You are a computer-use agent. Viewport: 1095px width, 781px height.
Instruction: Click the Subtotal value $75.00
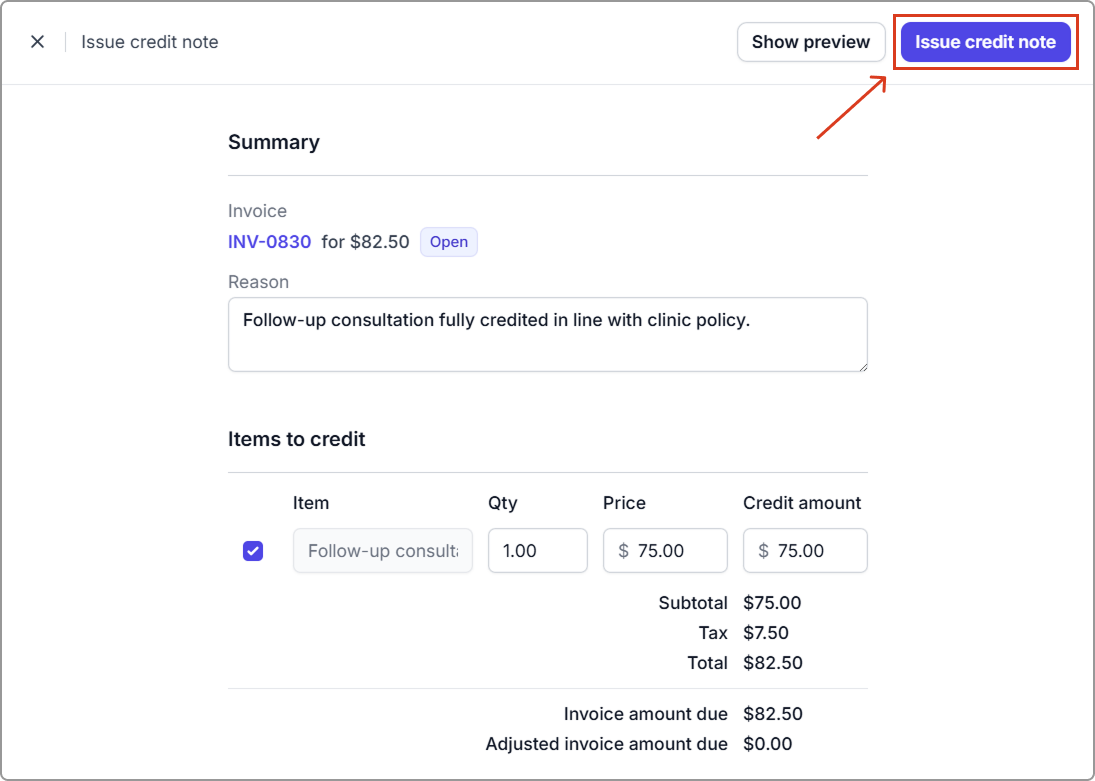point(772,603)
